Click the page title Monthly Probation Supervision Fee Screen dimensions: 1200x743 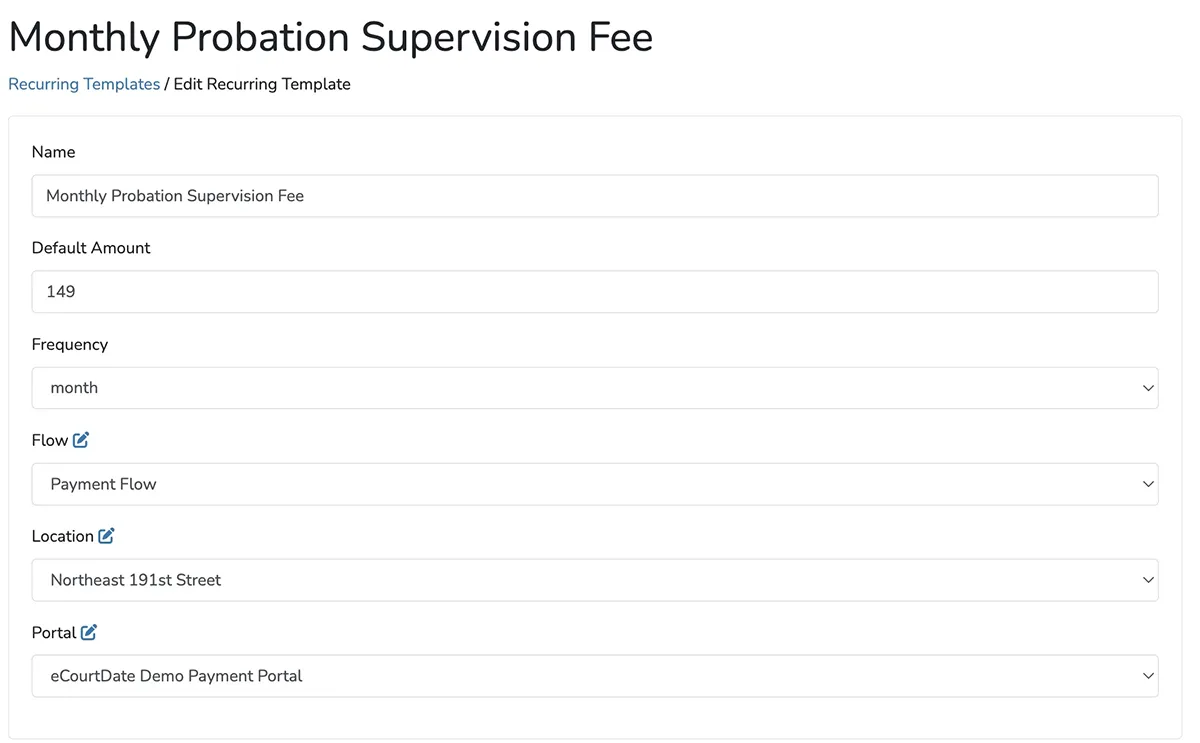coord(330,37)
